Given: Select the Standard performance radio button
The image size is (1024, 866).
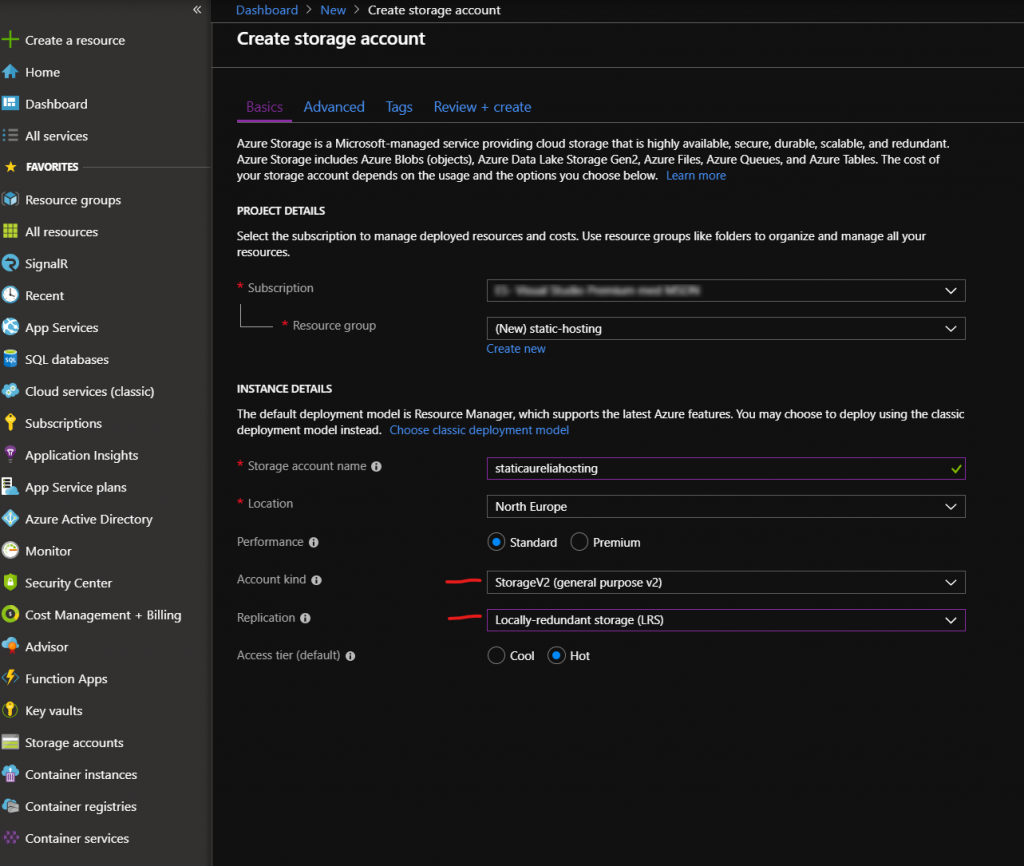Looking at the screenshot, I should click(496, 542).
